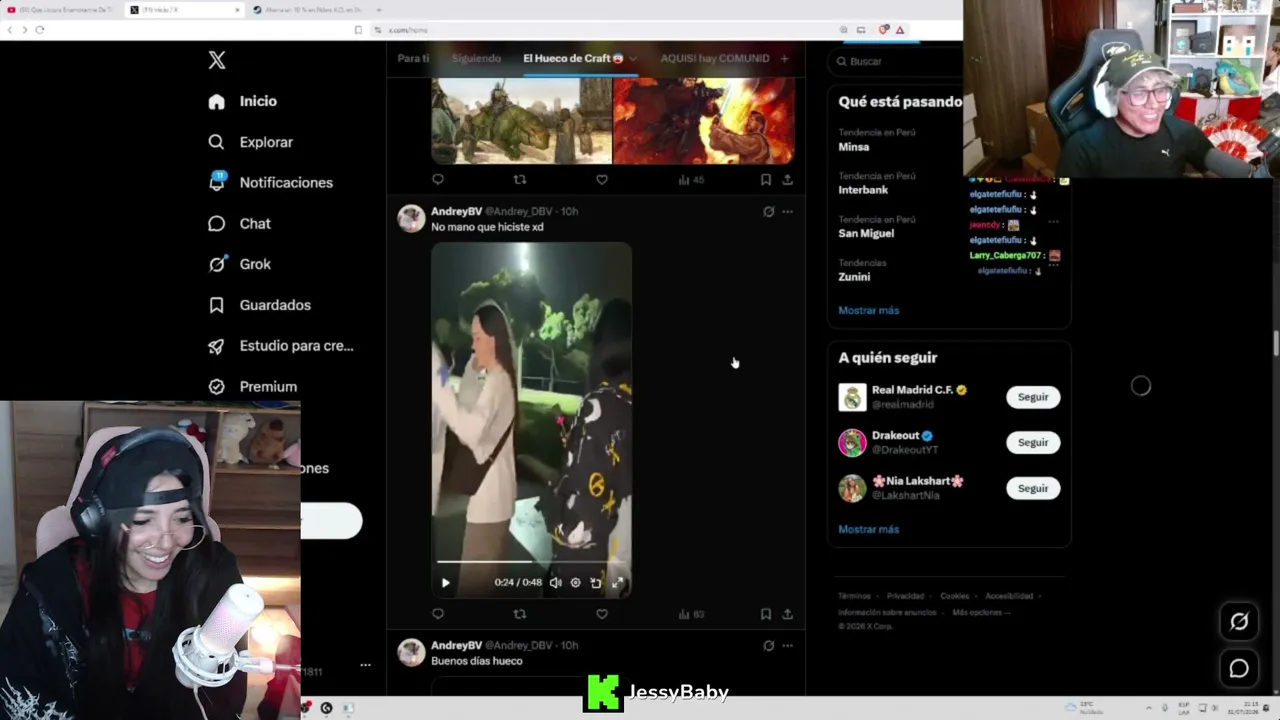
Task: Open Grok in the sidebar
Action: (x=239, y=264)
